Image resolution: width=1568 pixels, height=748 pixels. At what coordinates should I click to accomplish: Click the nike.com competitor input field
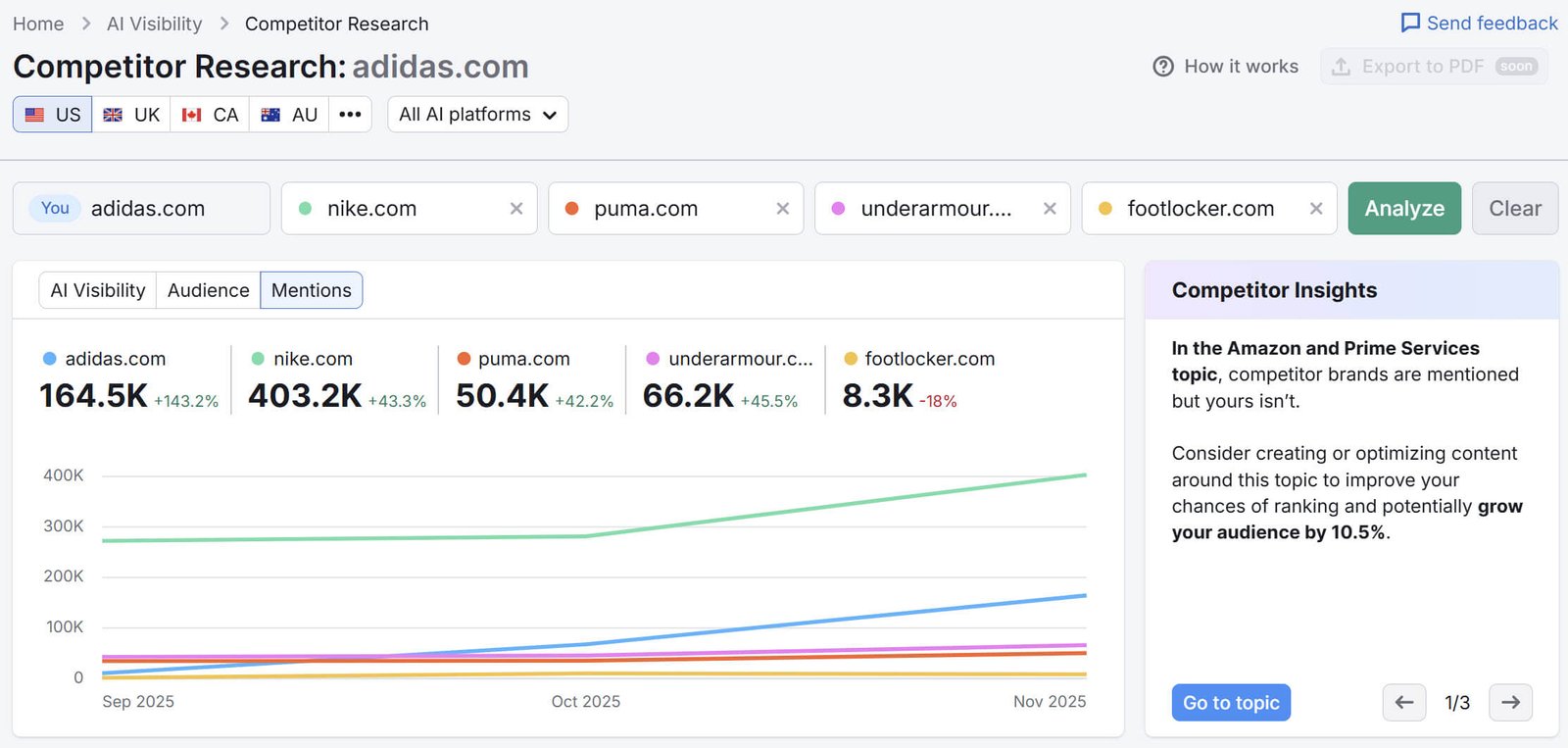pyautogui.click(x=409, y=208)
